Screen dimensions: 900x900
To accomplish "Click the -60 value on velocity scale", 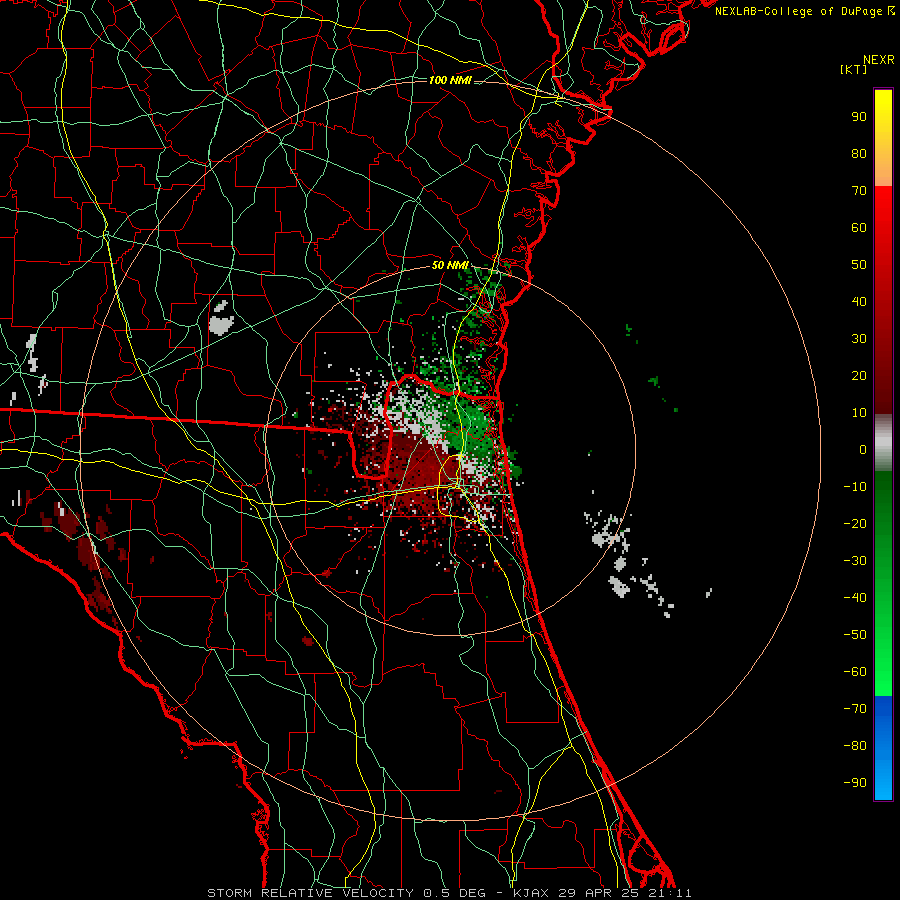I will pyautogui.click(x=855, y=672).
